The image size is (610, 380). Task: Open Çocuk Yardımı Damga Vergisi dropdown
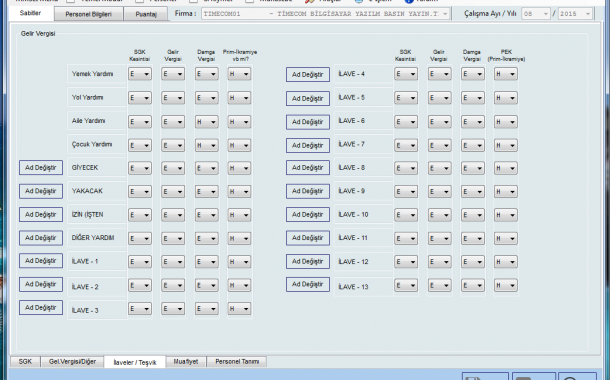[x=206, y=145]
